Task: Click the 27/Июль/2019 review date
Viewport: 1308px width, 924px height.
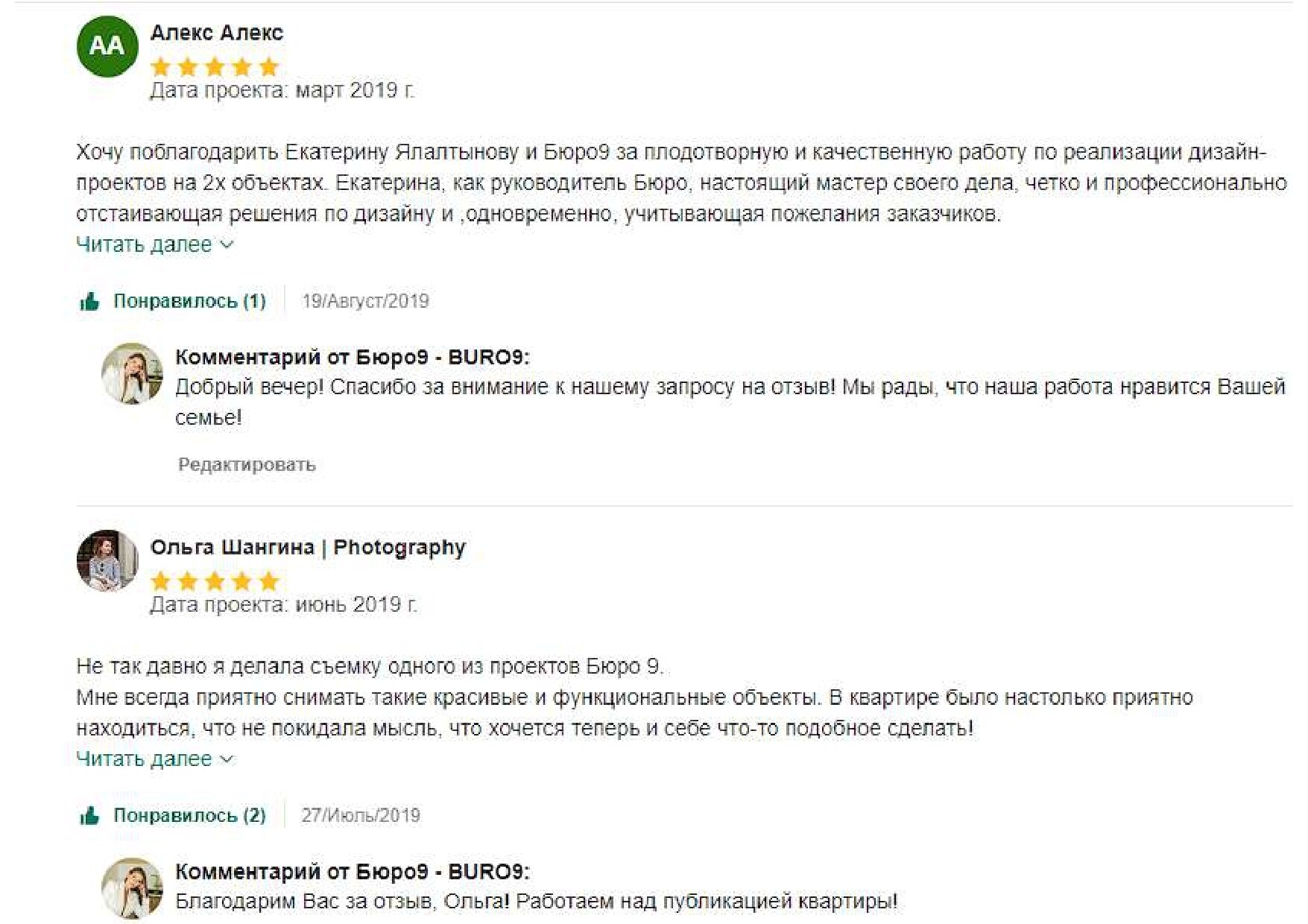Action: [361, 815]
